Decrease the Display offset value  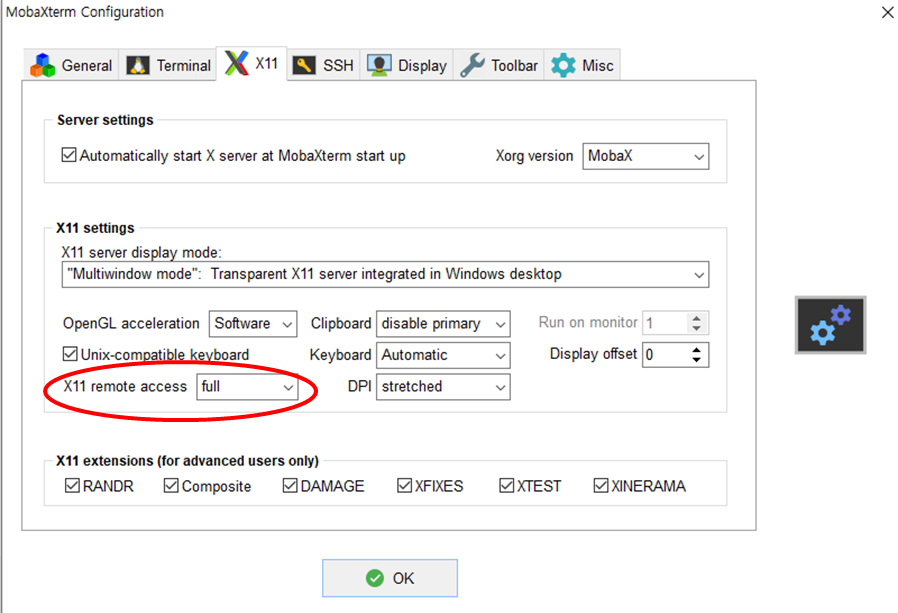[x=696, y=360]
